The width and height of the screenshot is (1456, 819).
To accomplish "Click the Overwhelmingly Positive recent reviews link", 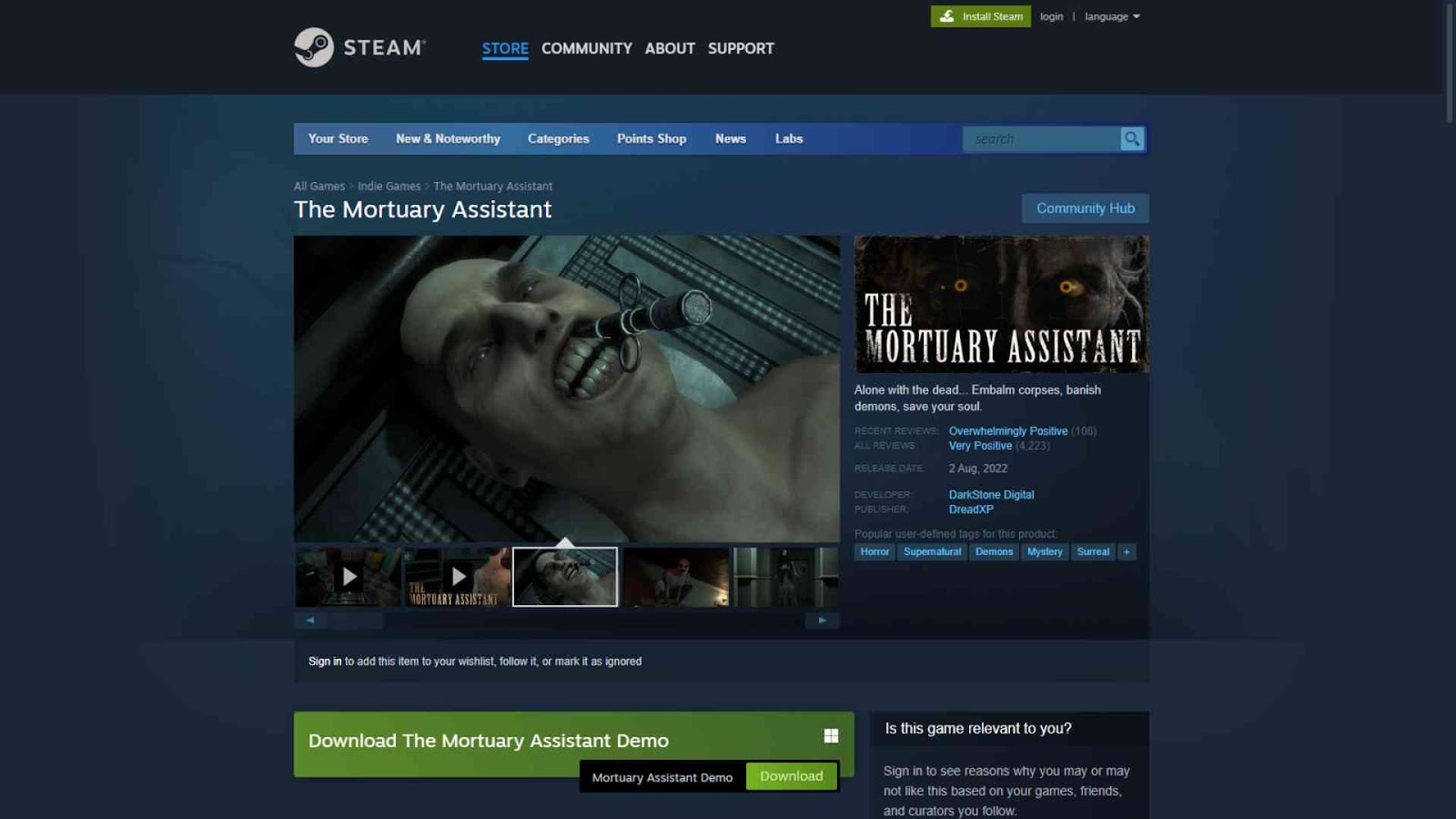I will point(1008,431).
